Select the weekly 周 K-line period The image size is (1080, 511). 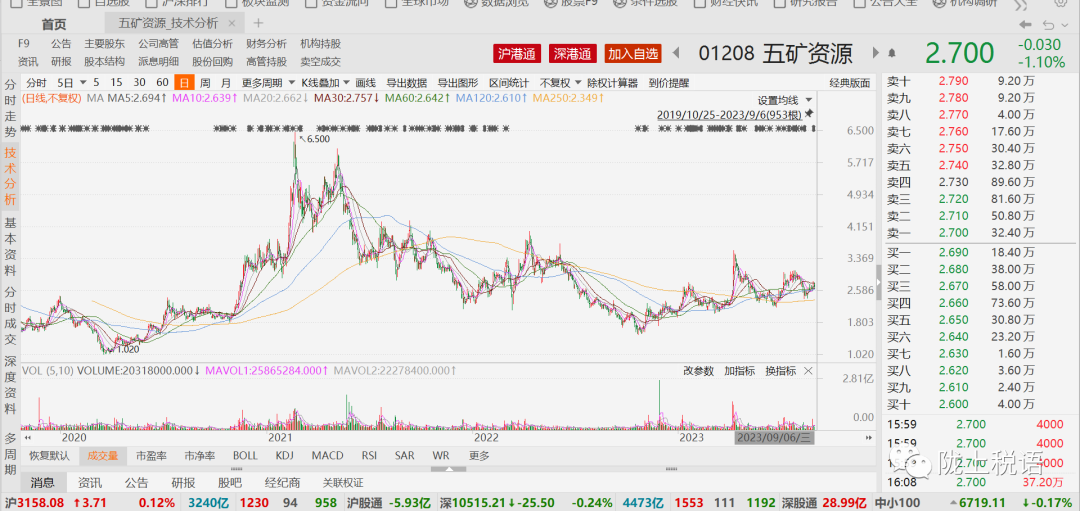pos(205,83)
